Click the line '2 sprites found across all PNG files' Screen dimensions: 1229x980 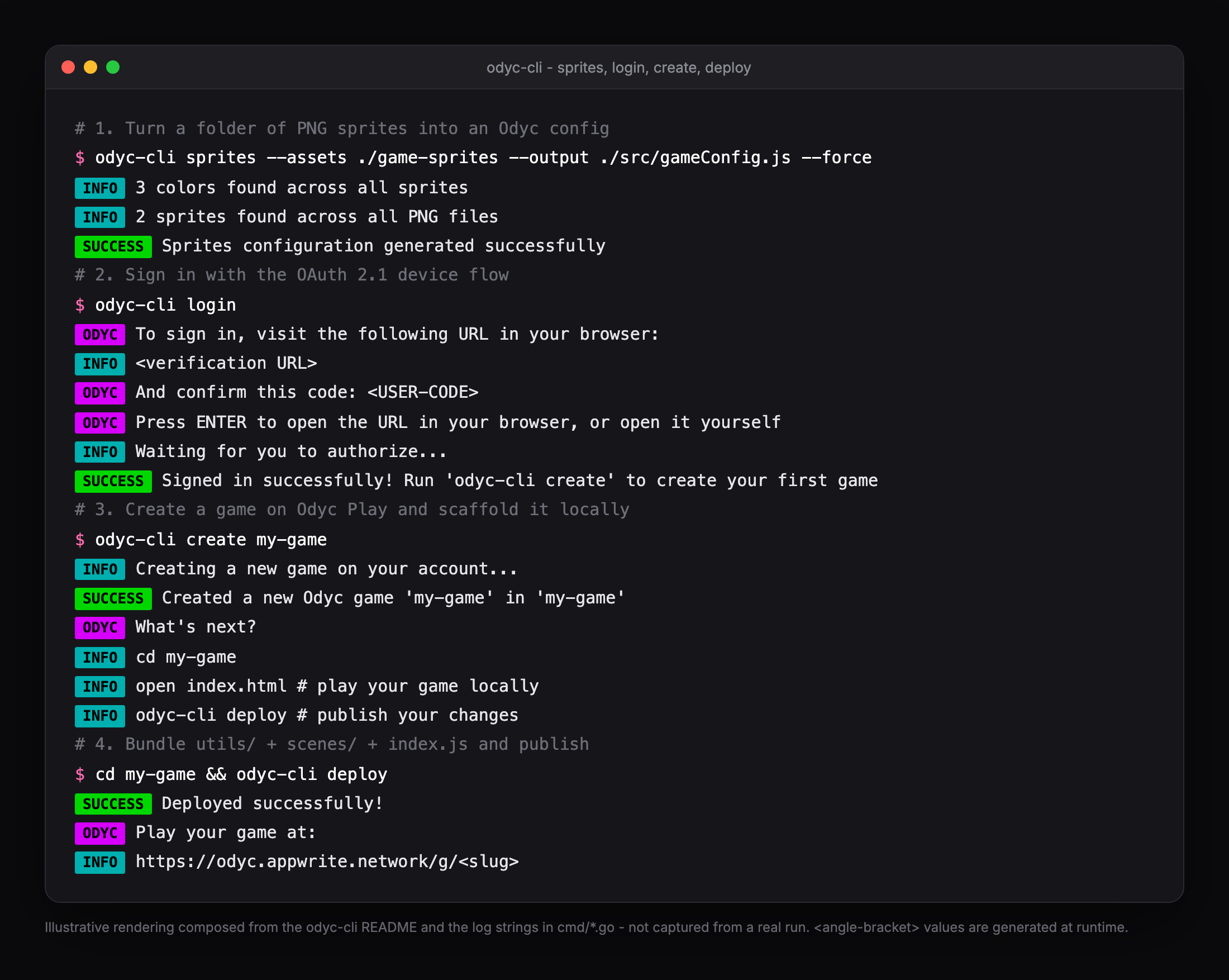pos(317,217)
